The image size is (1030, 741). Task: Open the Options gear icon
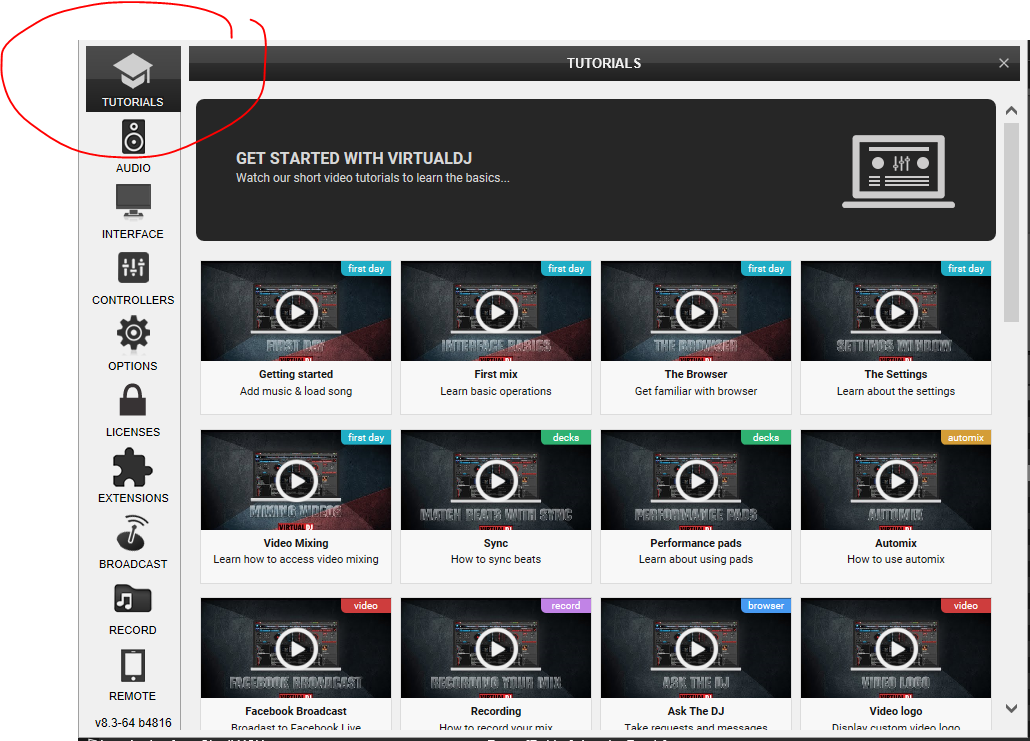pos(133,333)
